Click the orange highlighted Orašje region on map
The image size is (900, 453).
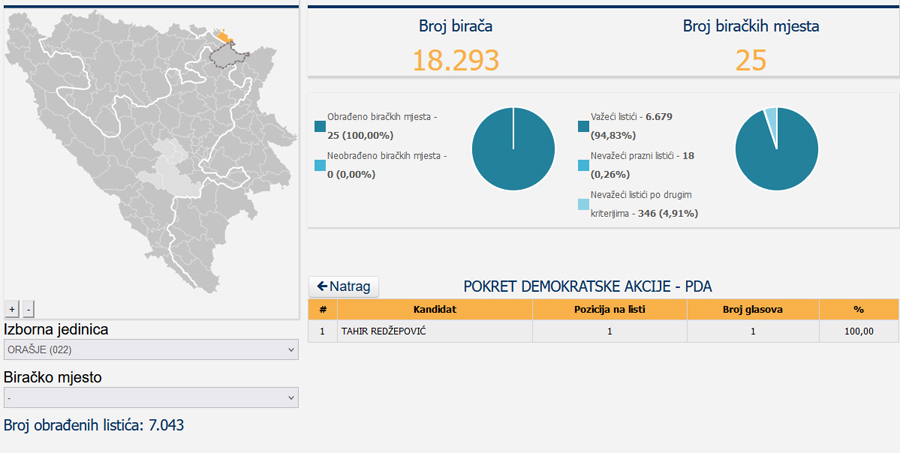pos(224,37)
